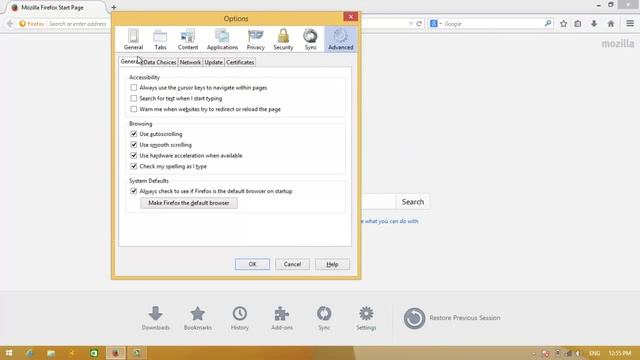Open Downloads on Firefox start page
The width and height of the screenshot is (640, 360).
point(156,318)
